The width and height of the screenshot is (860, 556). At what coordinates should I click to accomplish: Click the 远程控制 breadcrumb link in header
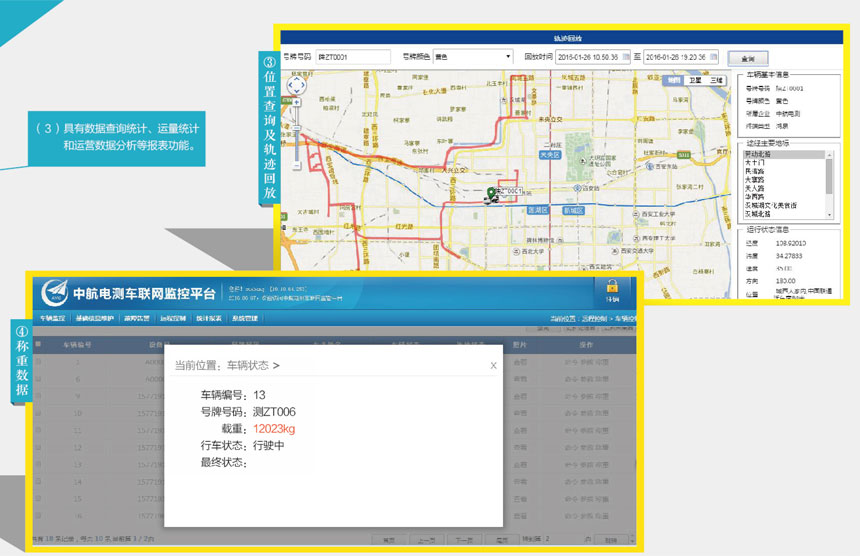coord(595,319)
